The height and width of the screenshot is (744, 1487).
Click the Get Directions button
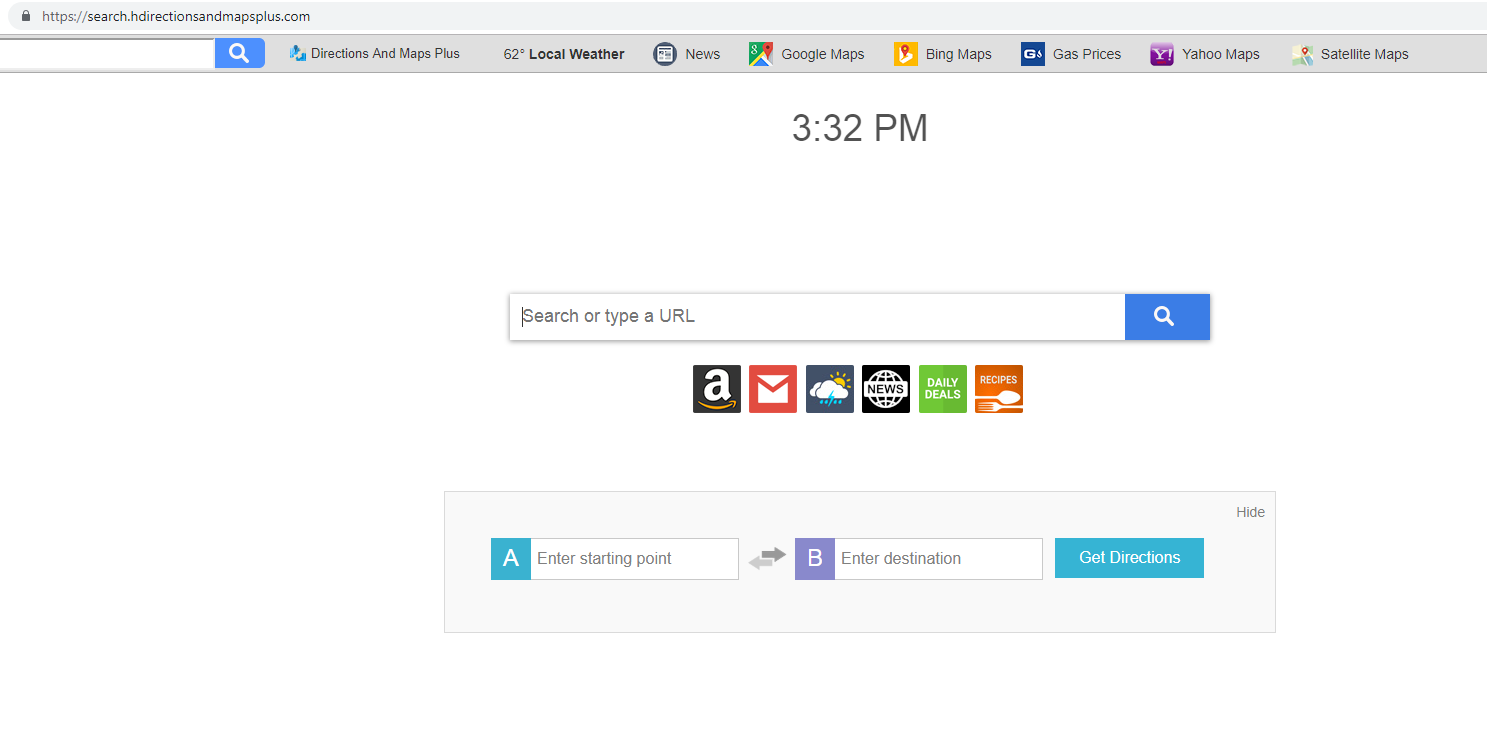[x=1129, y=558]
